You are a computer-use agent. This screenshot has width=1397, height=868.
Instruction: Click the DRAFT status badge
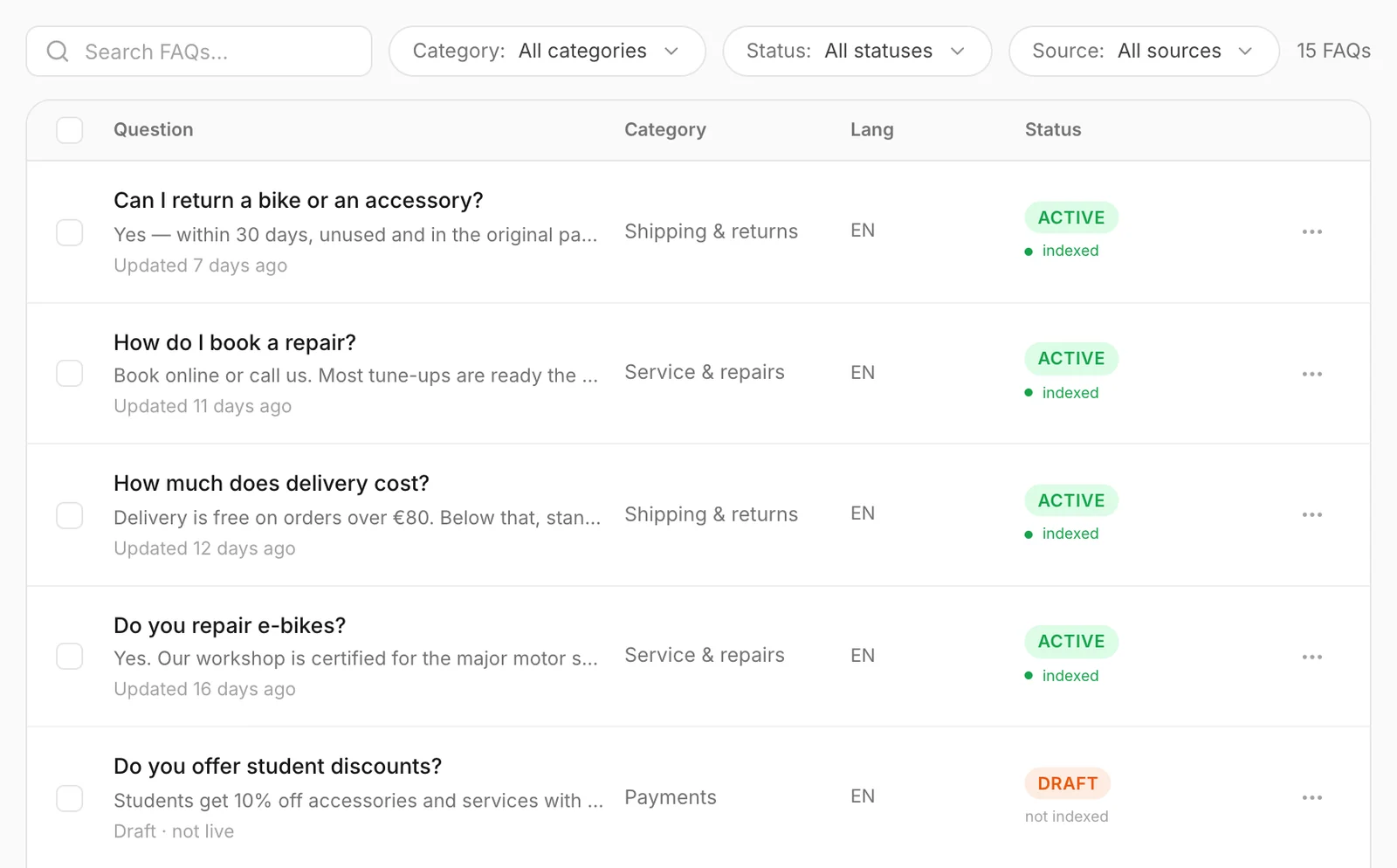coord(1067,783)
